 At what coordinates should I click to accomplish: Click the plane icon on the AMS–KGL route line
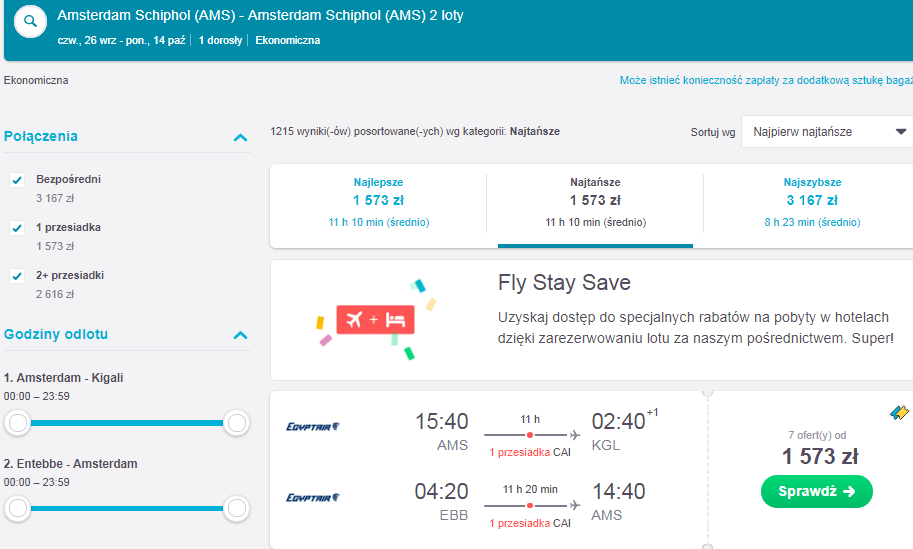[x=575, y=435]
